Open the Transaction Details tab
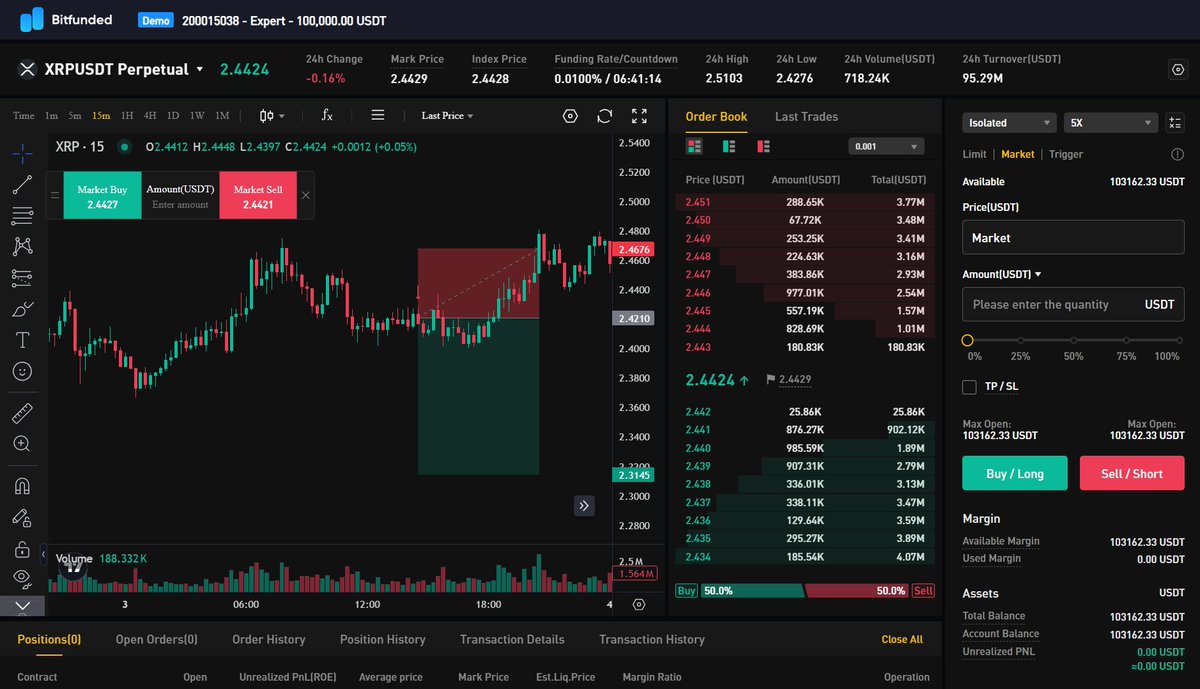The width and height of the screenshot is (1200, 689). tap(512, 640)
